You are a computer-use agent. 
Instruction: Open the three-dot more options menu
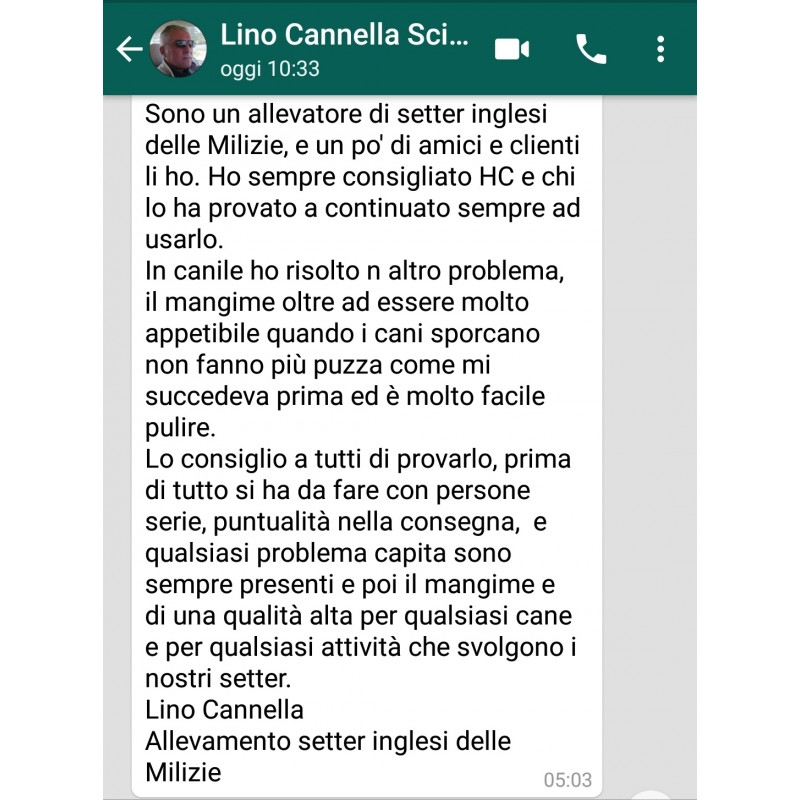tap(660, 49)
